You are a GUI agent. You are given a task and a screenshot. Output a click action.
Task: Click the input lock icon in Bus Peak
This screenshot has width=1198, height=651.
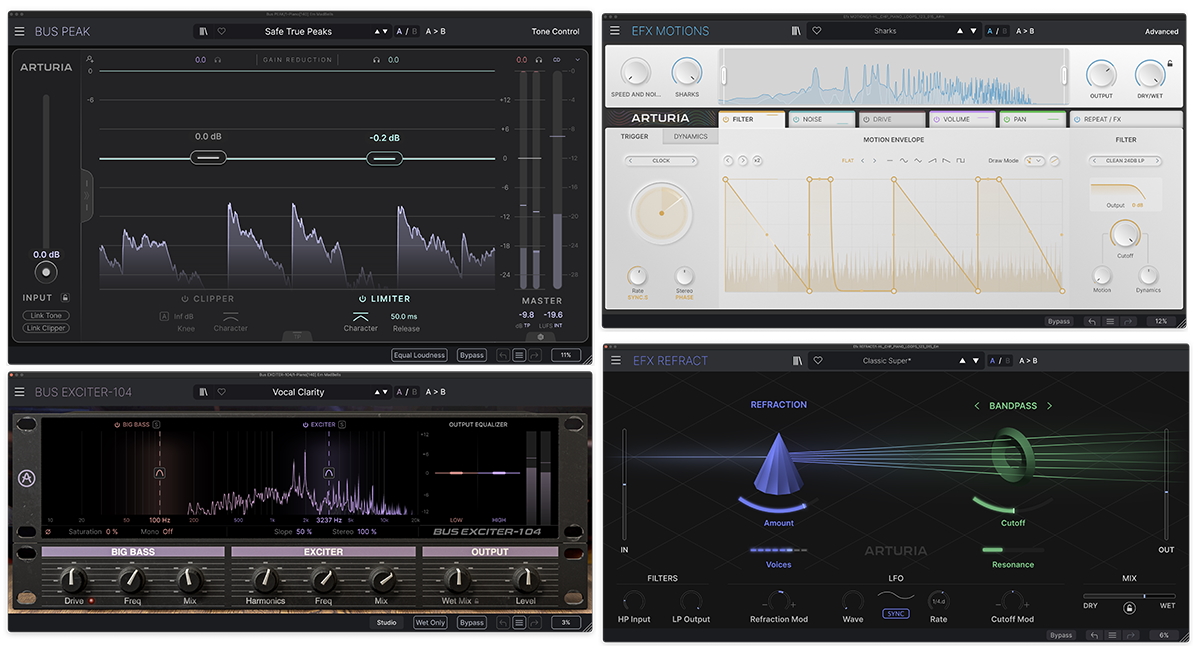[x=65, y=297]
